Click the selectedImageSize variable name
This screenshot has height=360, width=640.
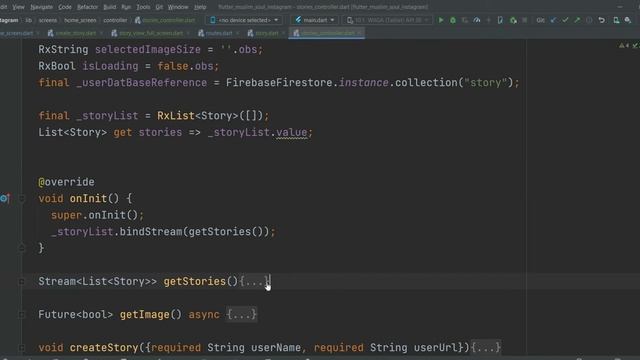[148, 49]
